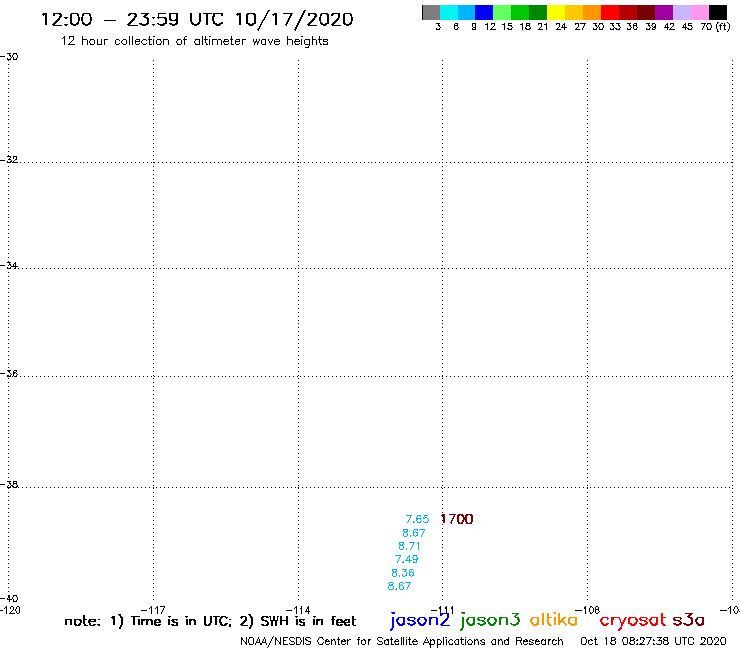
Task: Click the 8.67 value directly below 7.65
Action: (414, 533)
